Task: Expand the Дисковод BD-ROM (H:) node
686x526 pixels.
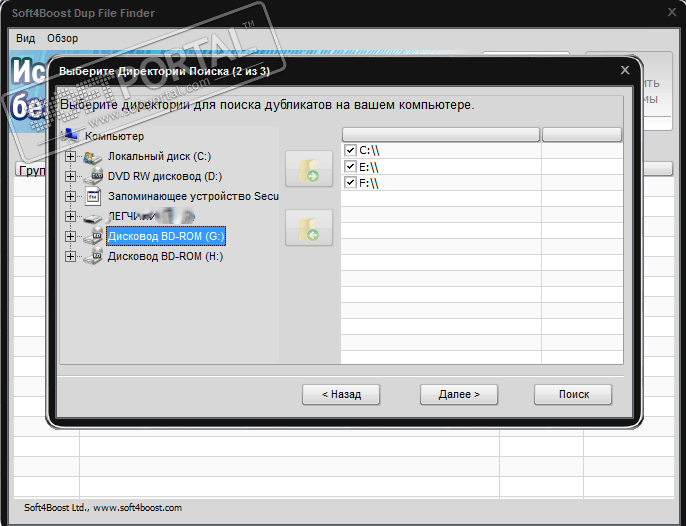Action: point(70,256)
